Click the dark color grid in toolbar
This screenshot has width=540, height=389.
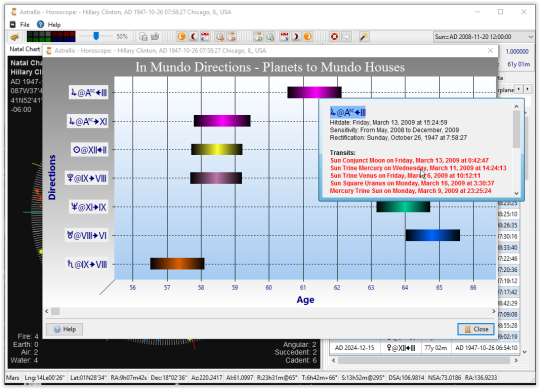point(51,36)
